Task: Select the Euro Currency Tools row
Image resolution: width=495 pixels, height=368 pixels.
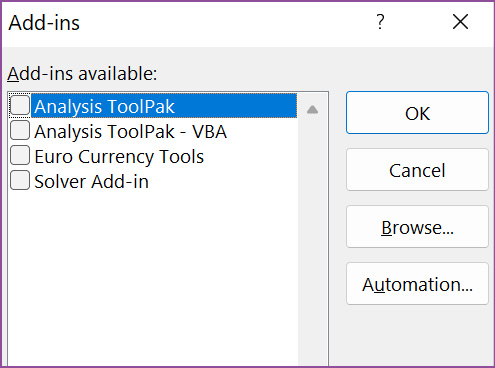Action: [153, 156]
